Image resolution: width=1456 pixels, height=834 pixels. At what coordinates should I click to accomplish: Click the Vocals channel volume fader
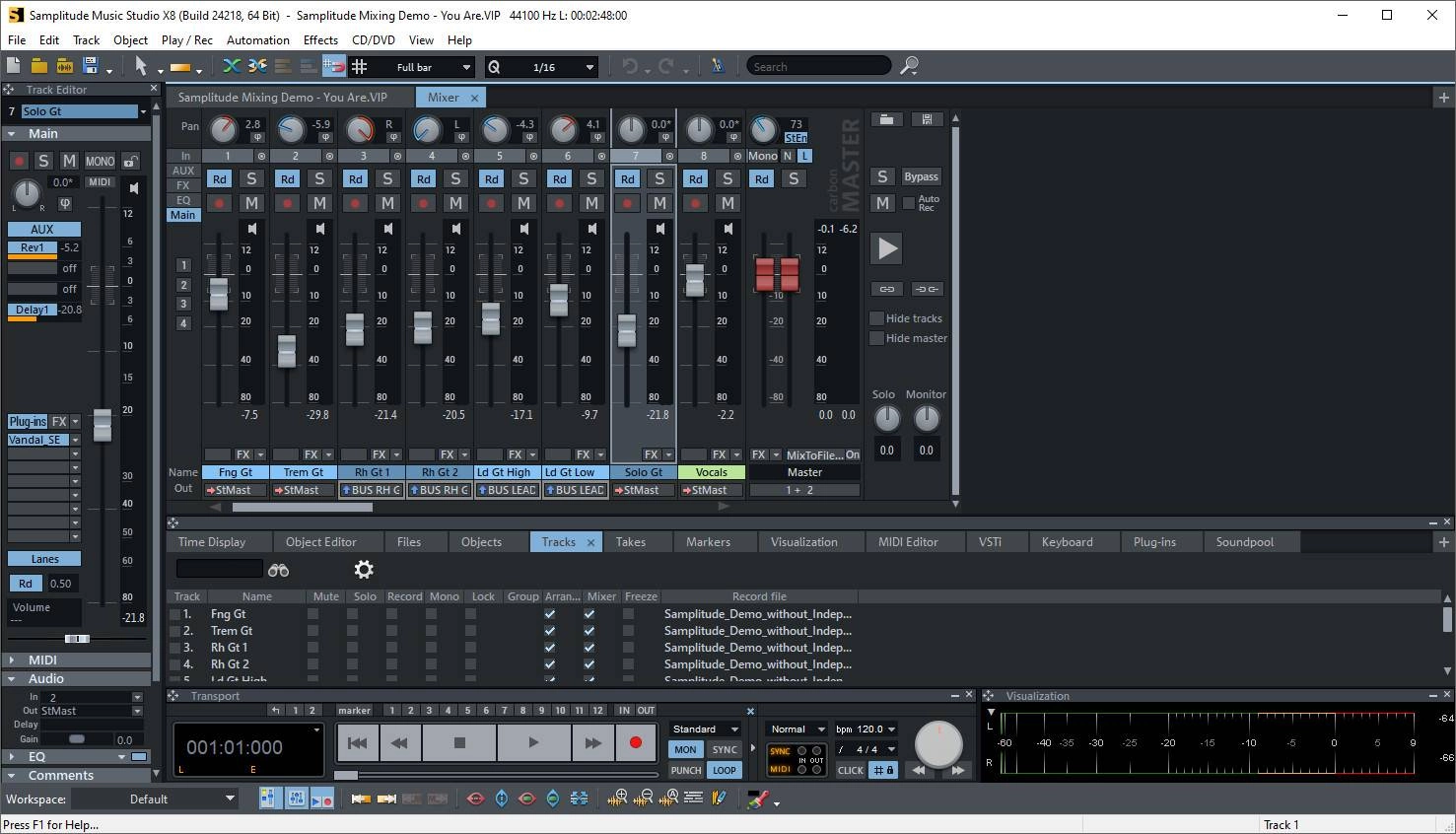click(x=695, y=280)
